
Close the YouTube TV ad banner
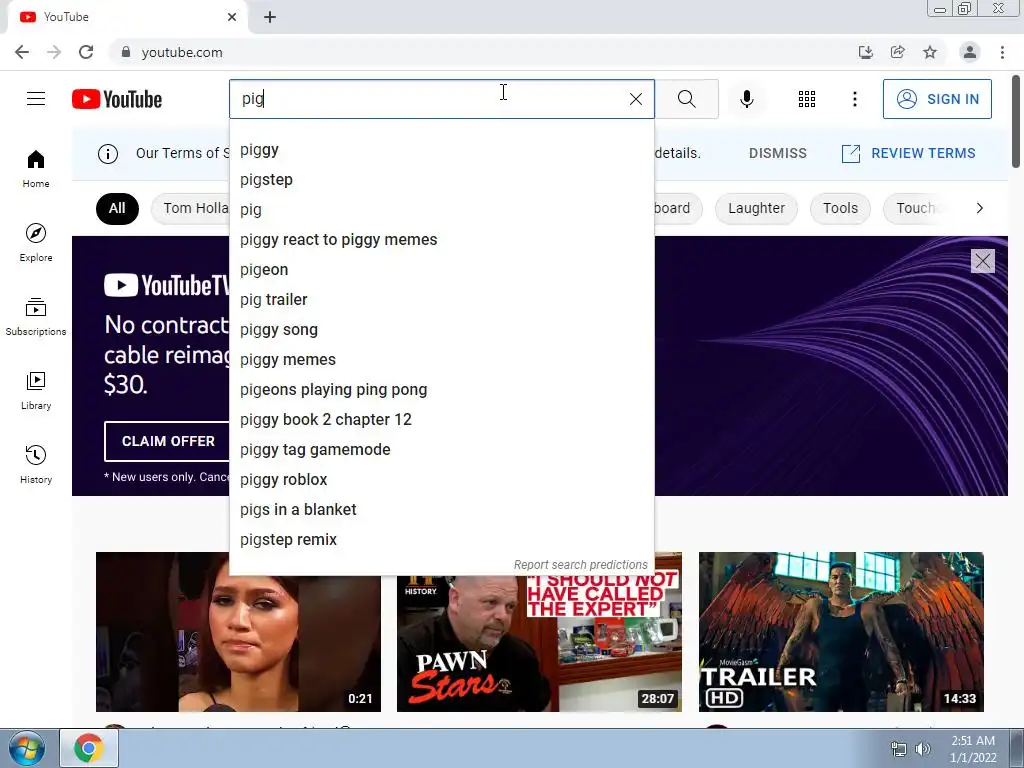982,261
